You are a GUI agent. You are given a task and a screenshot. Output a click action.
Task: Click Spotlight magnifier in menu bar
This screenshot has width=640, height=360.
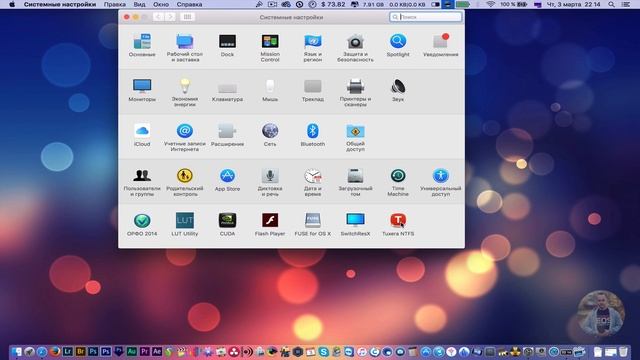[611, 4]
